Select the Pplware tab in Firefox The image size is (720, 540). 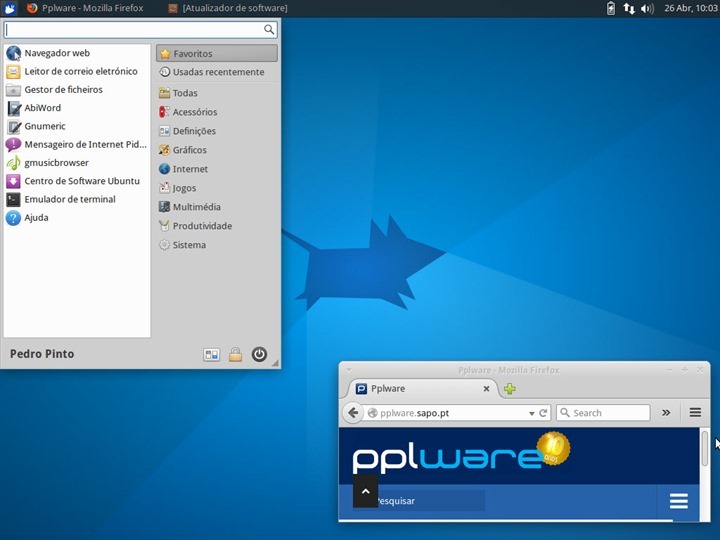(422, 389)
